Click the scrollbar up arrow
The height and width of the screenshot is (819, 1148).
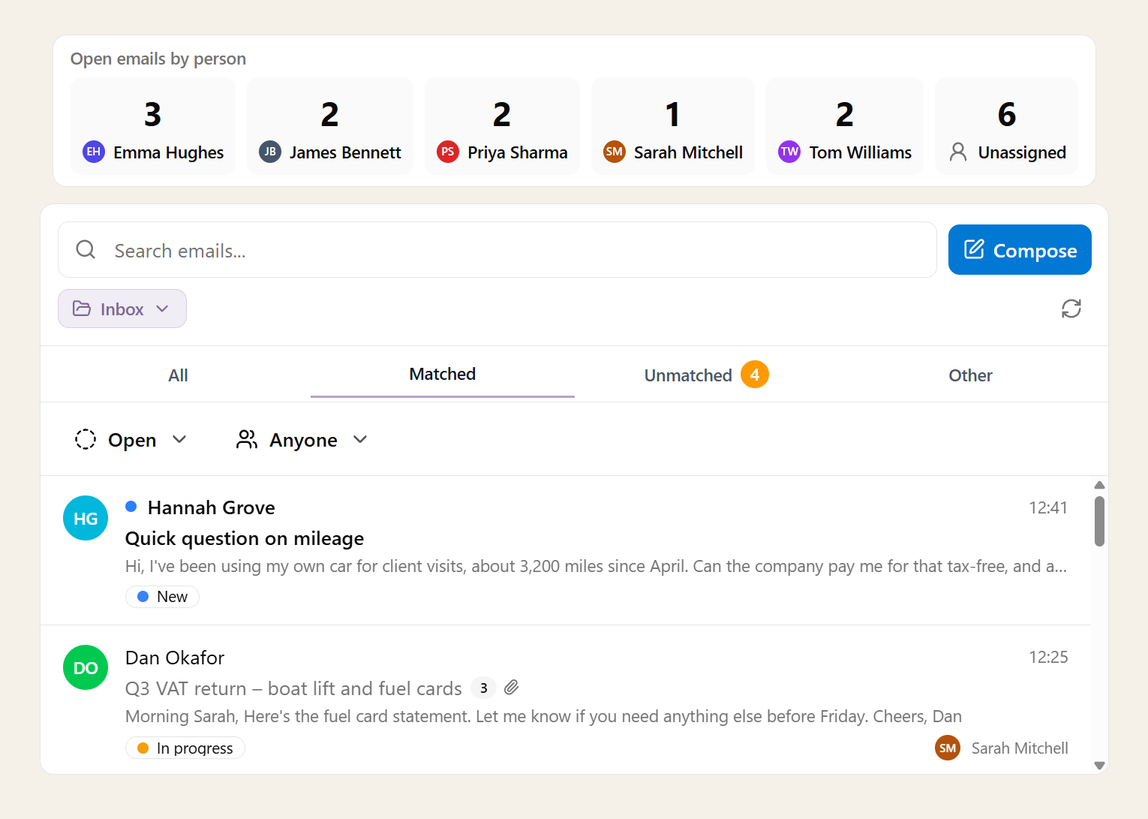click(x=1099, y=485)
